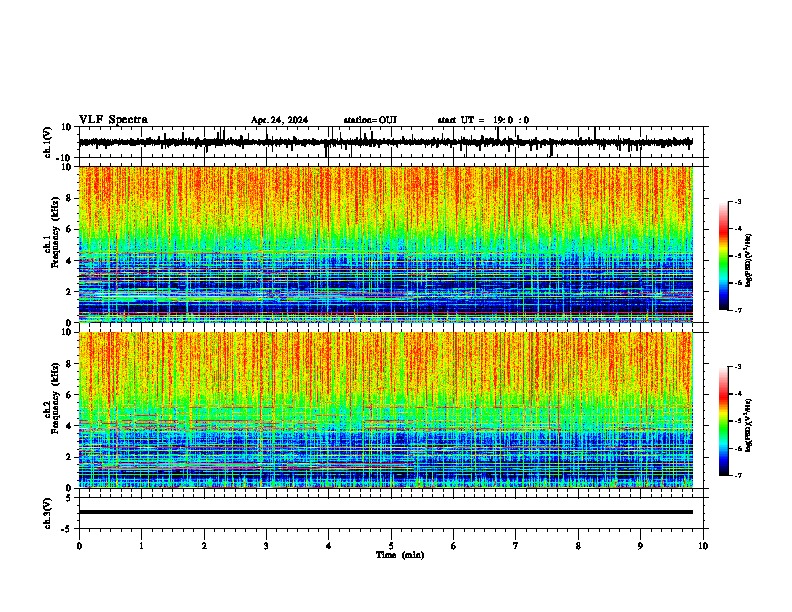Screen dimensions: 792x612
Task: Click the "station=OUI" header text
Action: tap(370, 120)
